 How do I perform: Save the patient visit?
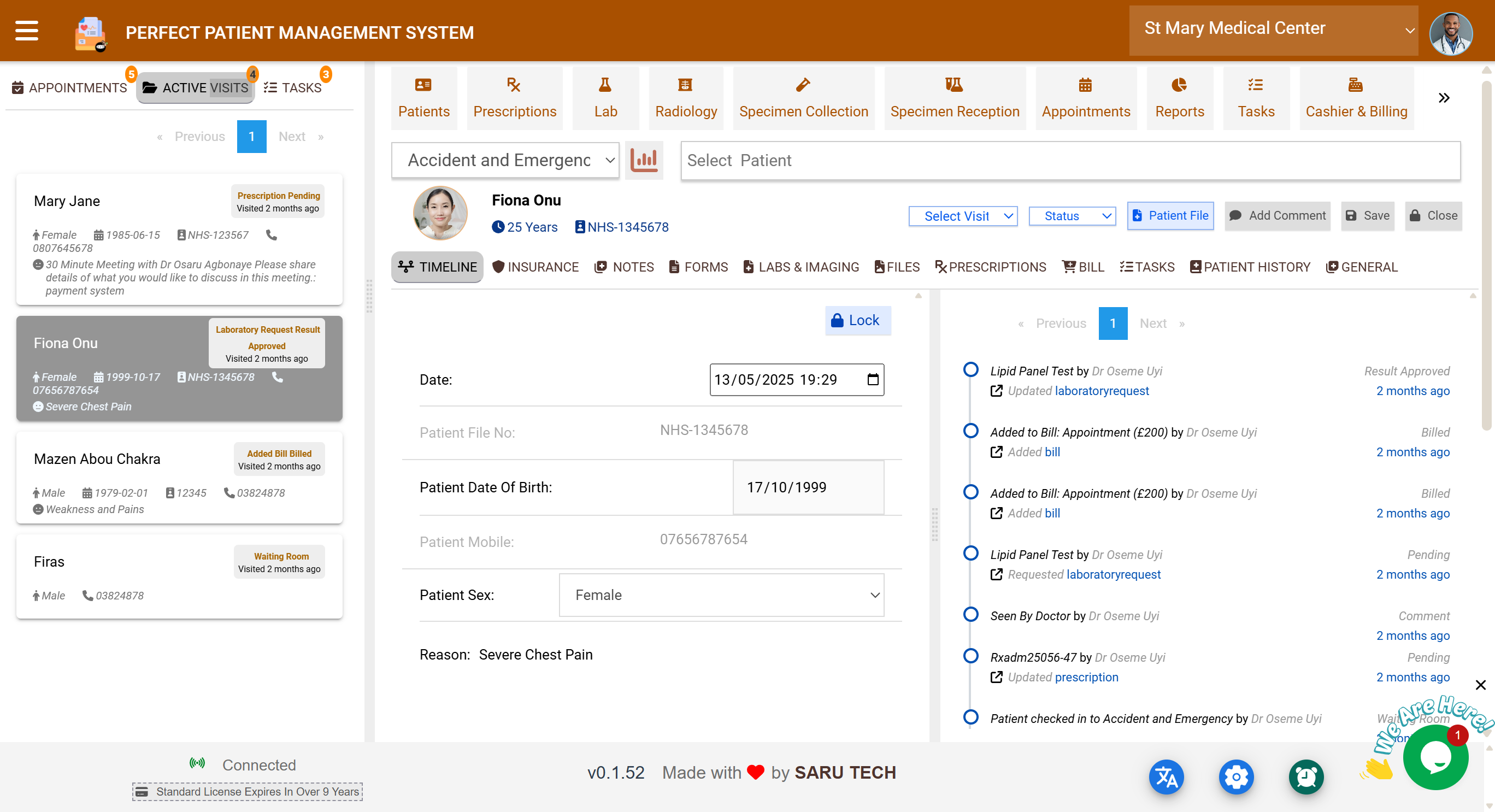(x=1367, y=216)
